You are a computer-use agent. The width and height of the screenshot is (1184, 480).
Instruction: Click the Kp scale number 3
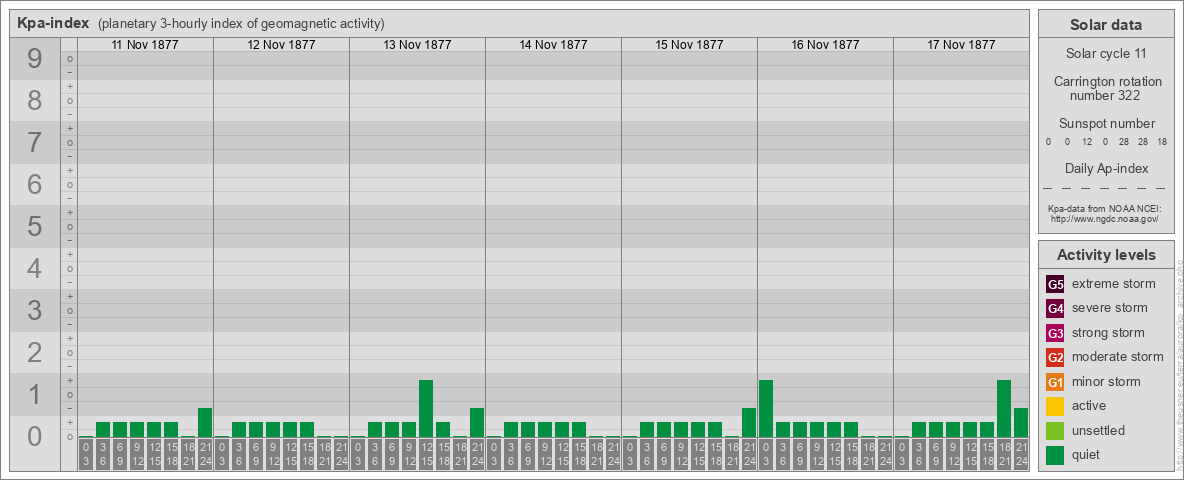point(35,310)
